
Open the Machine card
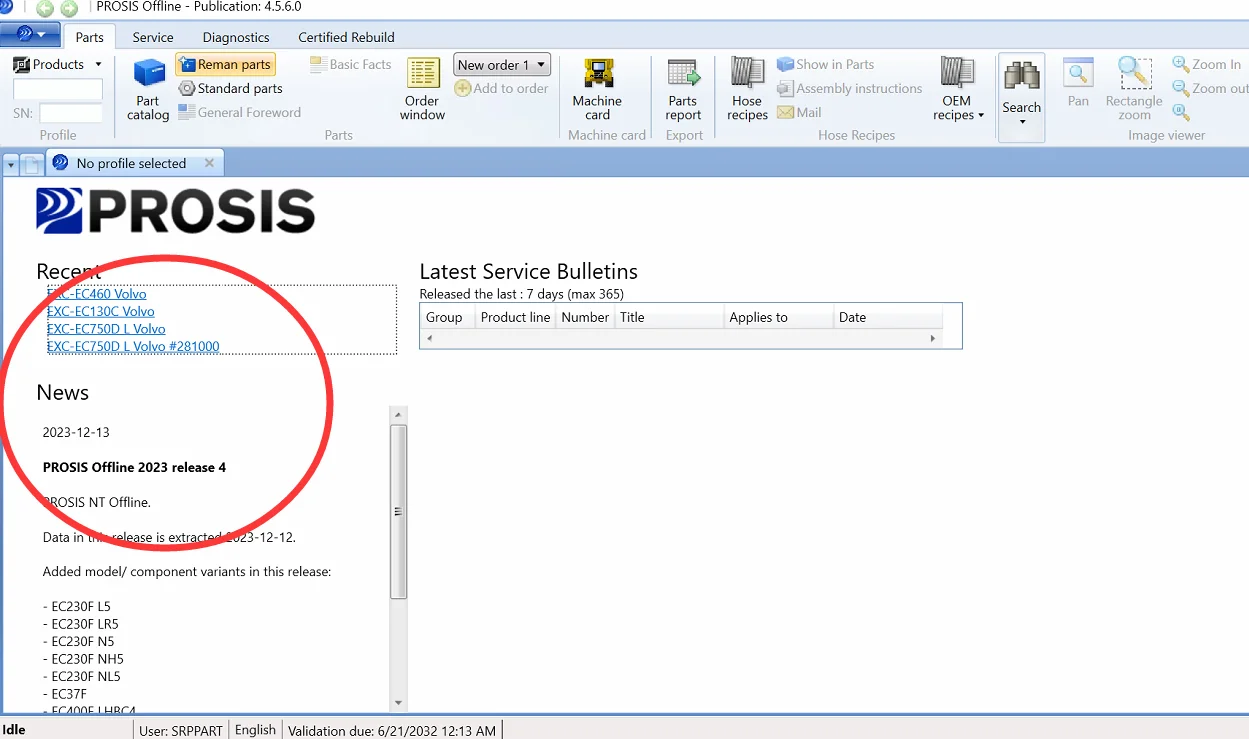pyautogui.click(x=597, y=89)
